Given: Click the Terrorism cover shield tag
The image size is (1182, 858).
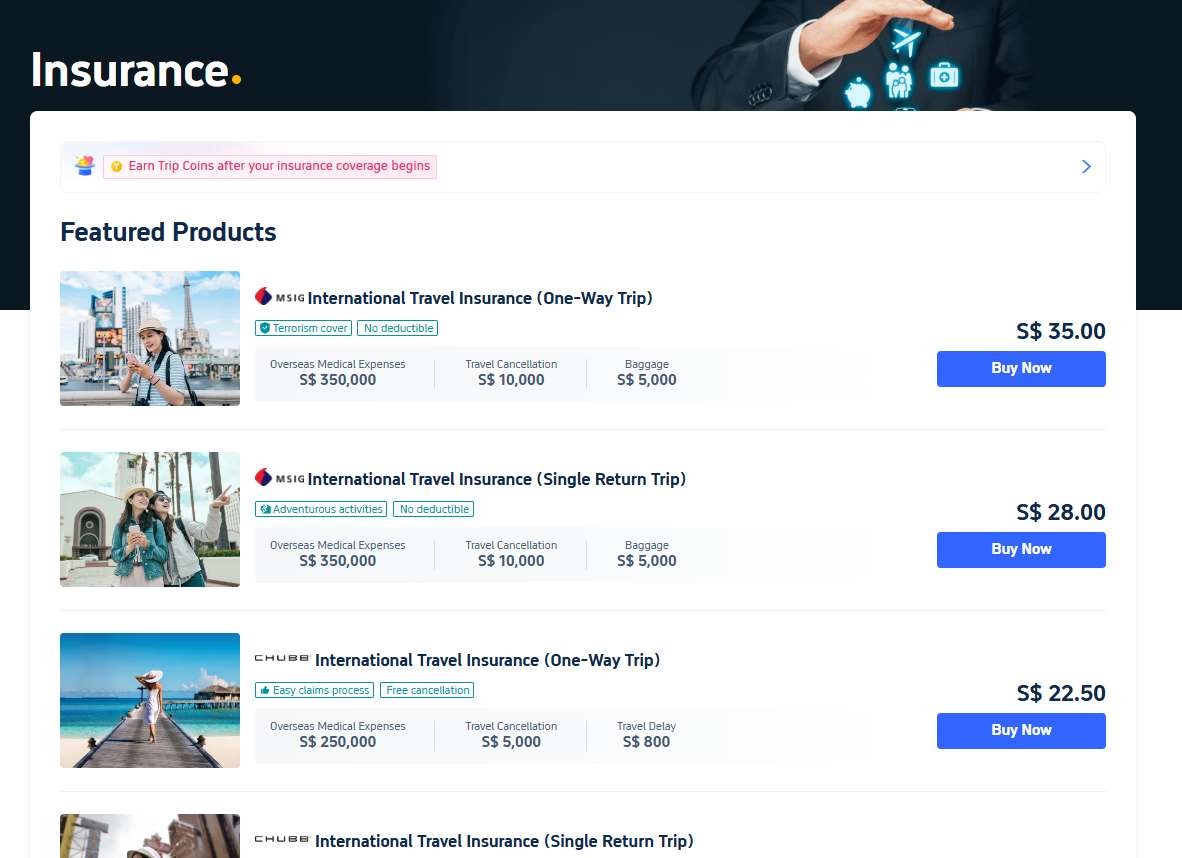Looking at the screenshot, I should (x=304, y=328).
